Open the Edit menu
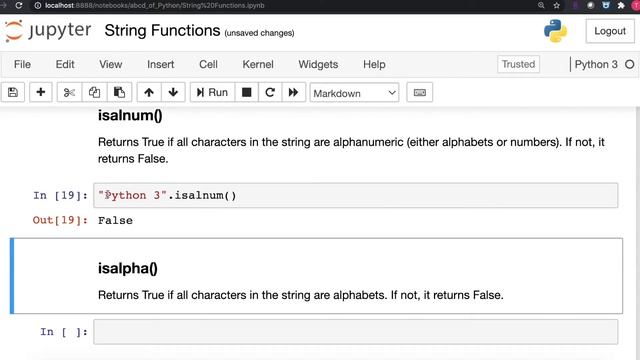This screenshot has height=360, width=640. [x=65, y=64]
